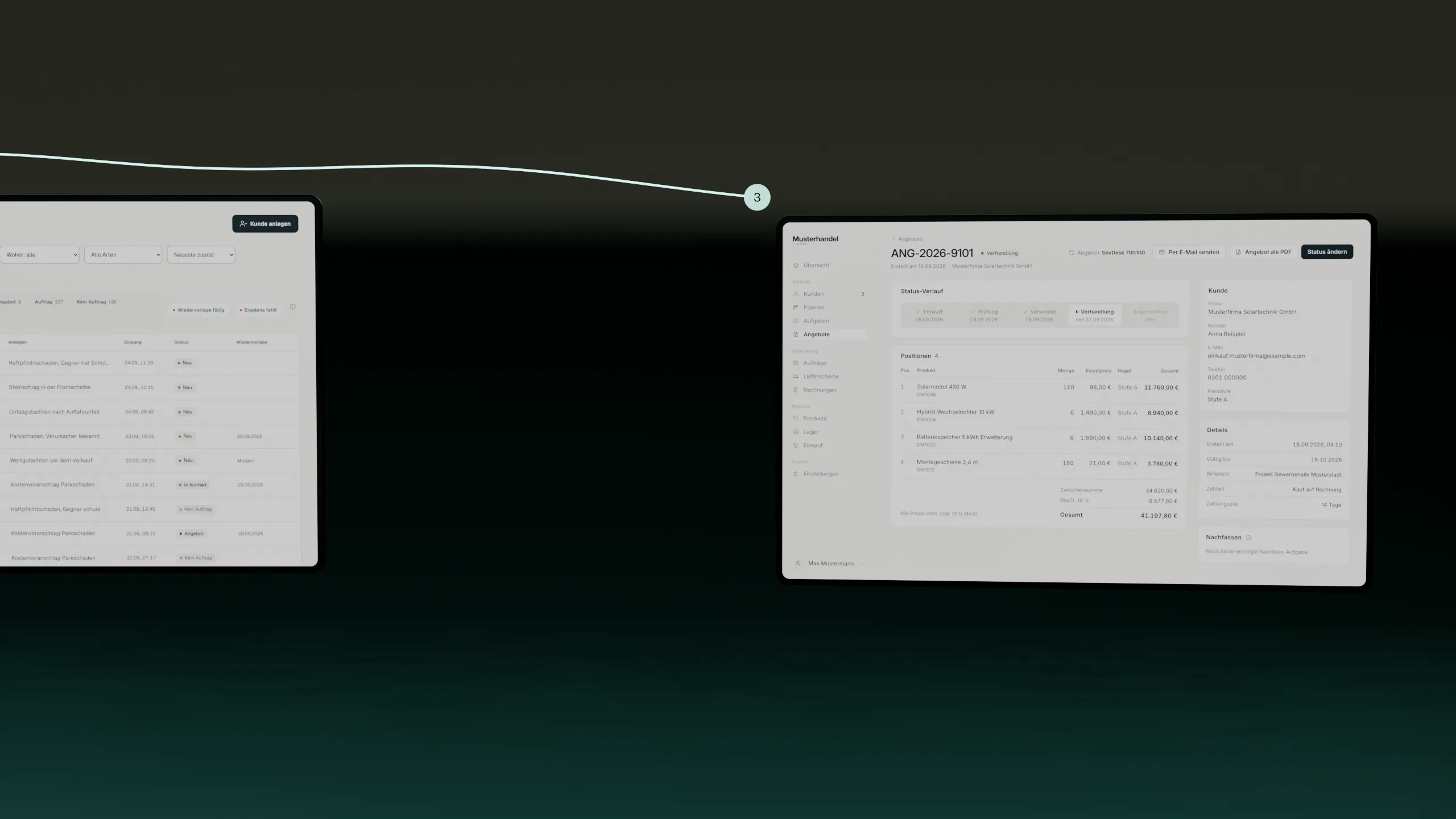This screenshot has width=1456, height=819.
Task: Toggle the Ergebnis fehlt filter chip
Action: click(258, 310)
